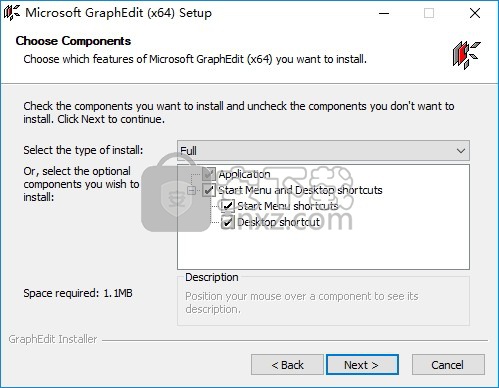Click the dropdown chevron arrow

click(x=461, y=151)
